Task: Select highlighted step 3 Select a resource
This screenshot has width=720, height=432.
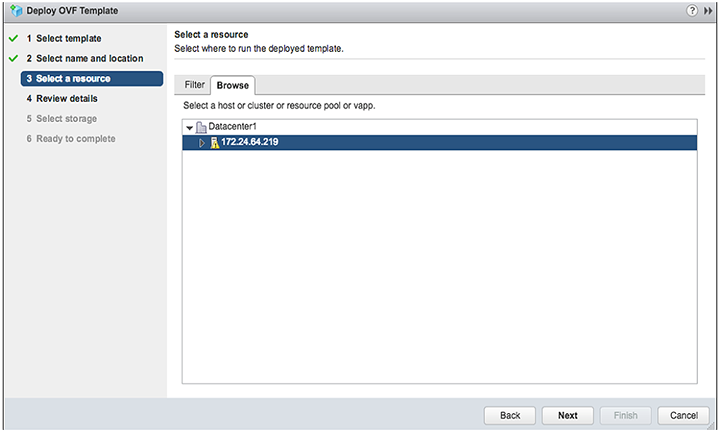Action: click(x=92, y=79)
